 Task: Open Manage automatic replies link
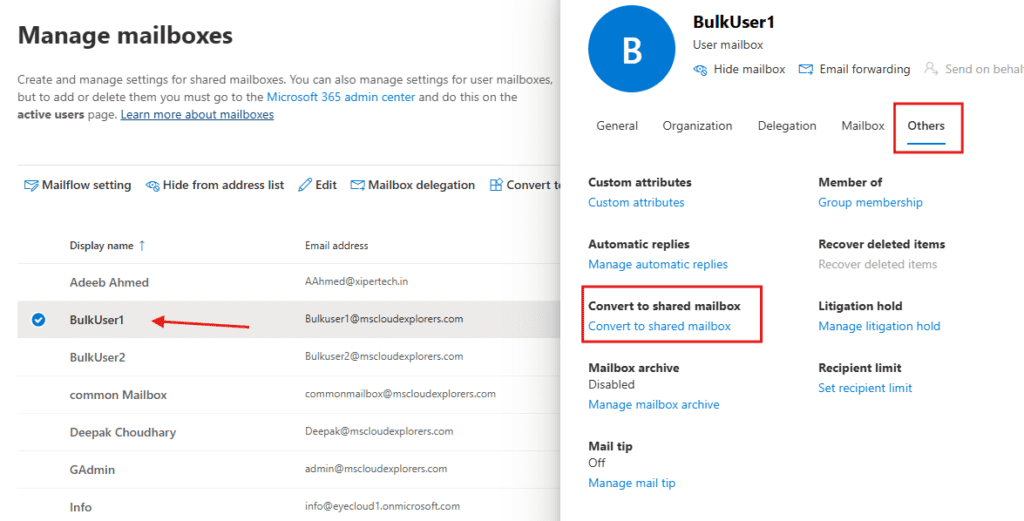coord(658,264)
